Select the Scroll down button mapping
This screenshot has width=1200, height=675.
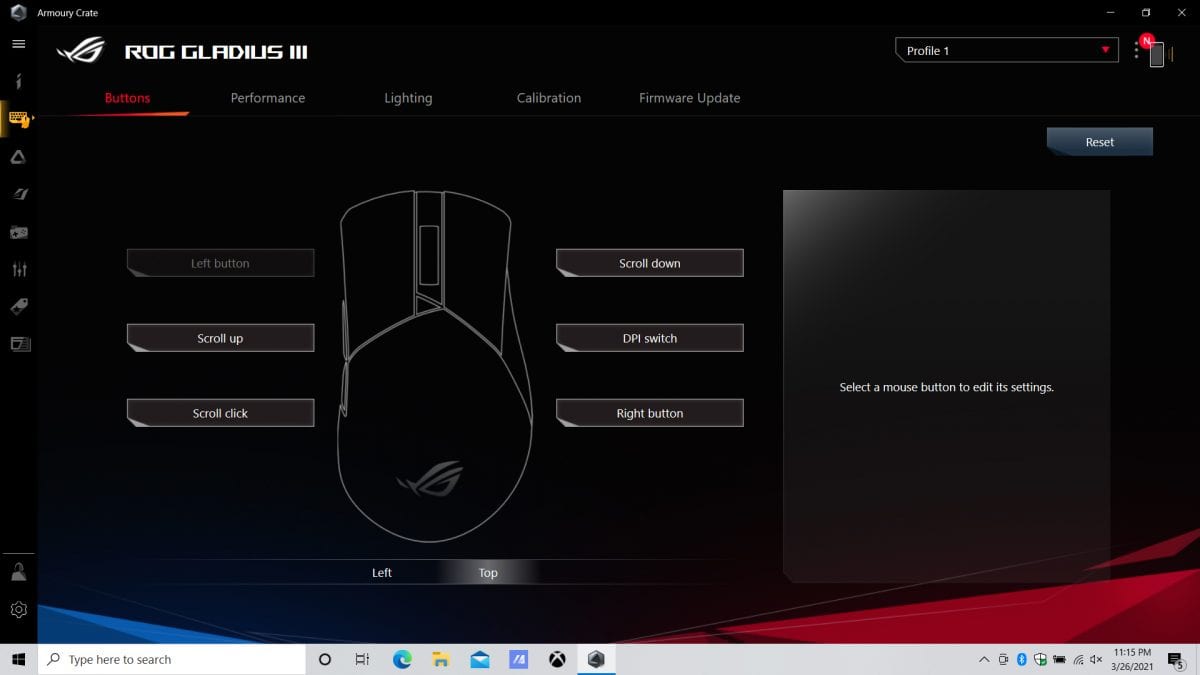650,263
